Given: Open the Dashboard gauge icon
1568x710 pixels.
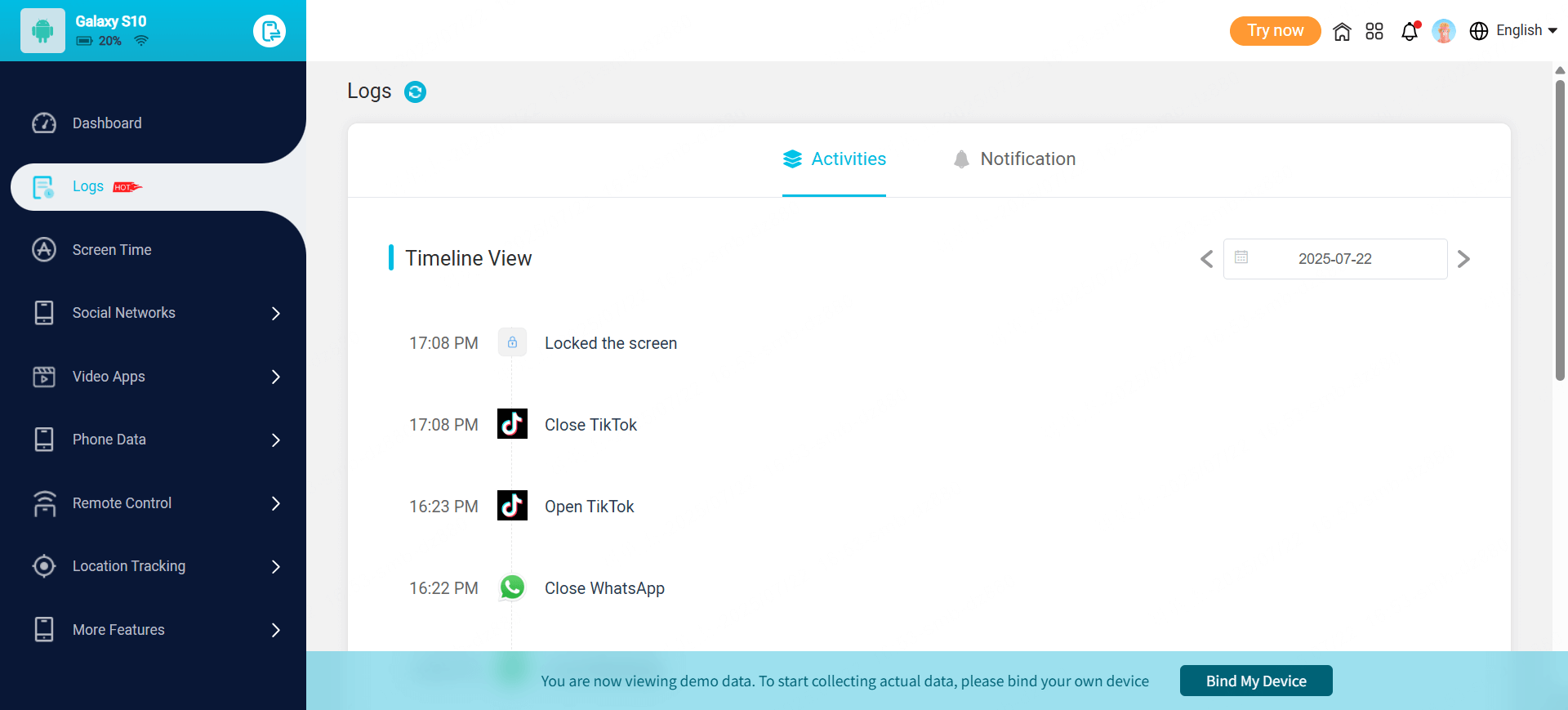Looking at the screenshot, I should pos(44,123).
